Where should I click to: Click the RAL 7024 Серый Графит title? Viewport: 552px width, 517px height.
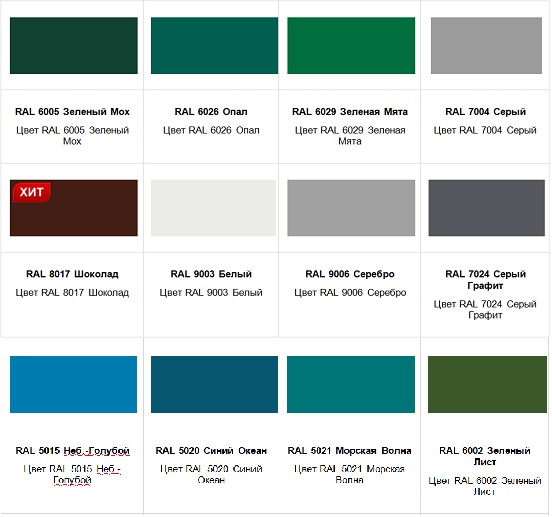pos(486,280)
